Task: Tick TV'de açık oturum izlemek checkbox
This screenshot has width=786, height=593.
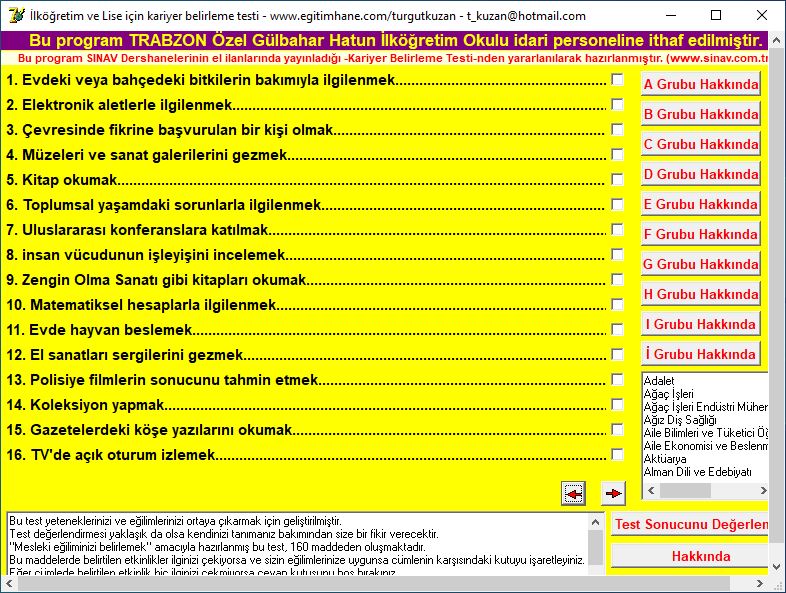Action: (x=618, y=454)
